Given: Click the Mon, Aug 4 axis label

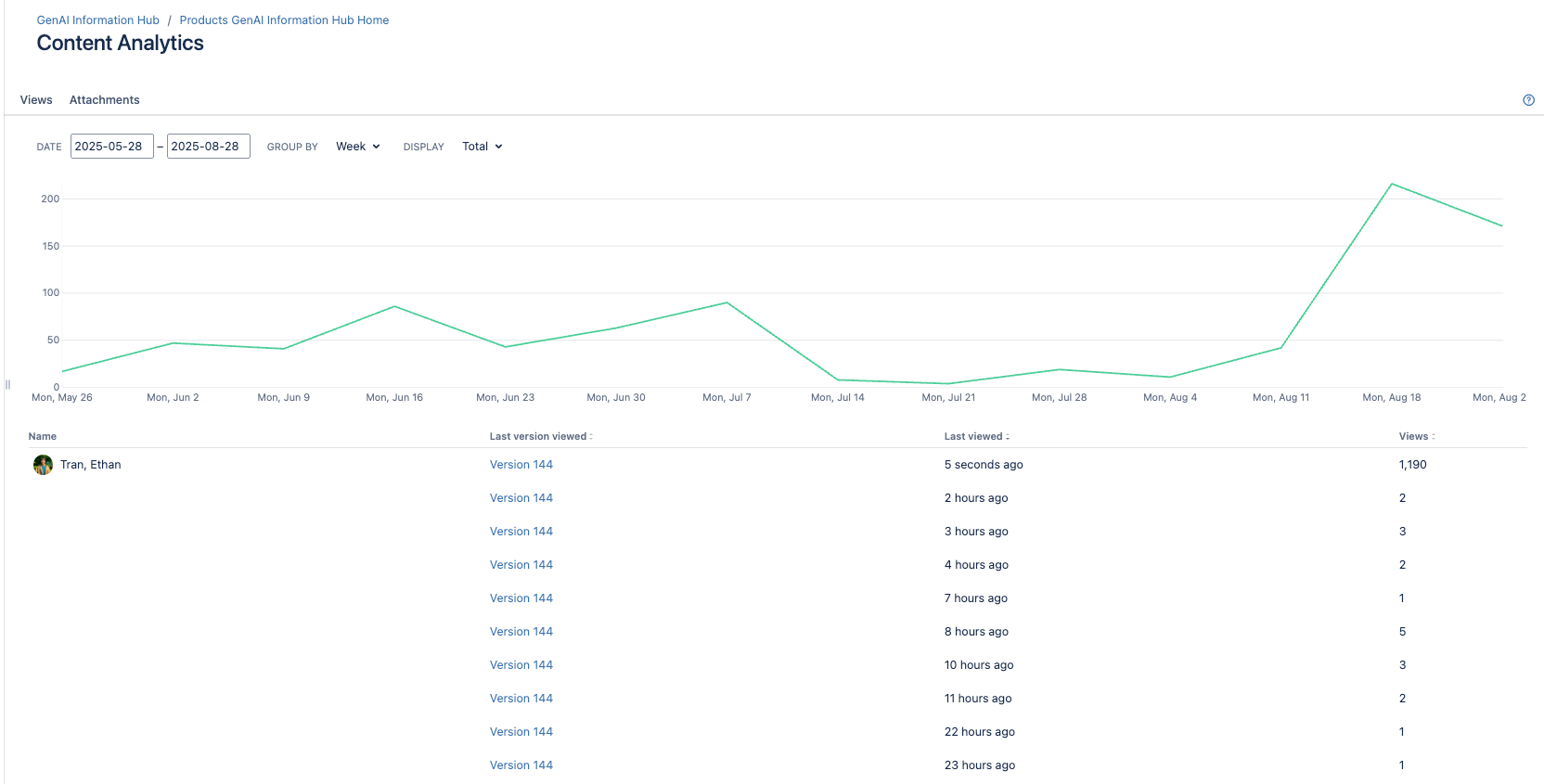Looking at the screenshot, I should coord(1170,397).
